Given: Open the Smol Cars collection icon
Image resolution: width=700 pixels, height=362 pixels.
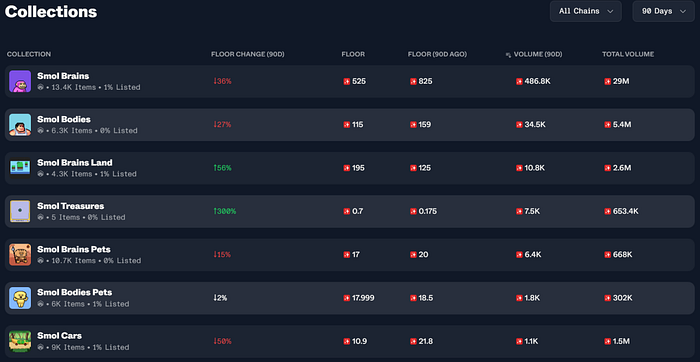Looking at the screenshot, I should [x=20, y=341].
